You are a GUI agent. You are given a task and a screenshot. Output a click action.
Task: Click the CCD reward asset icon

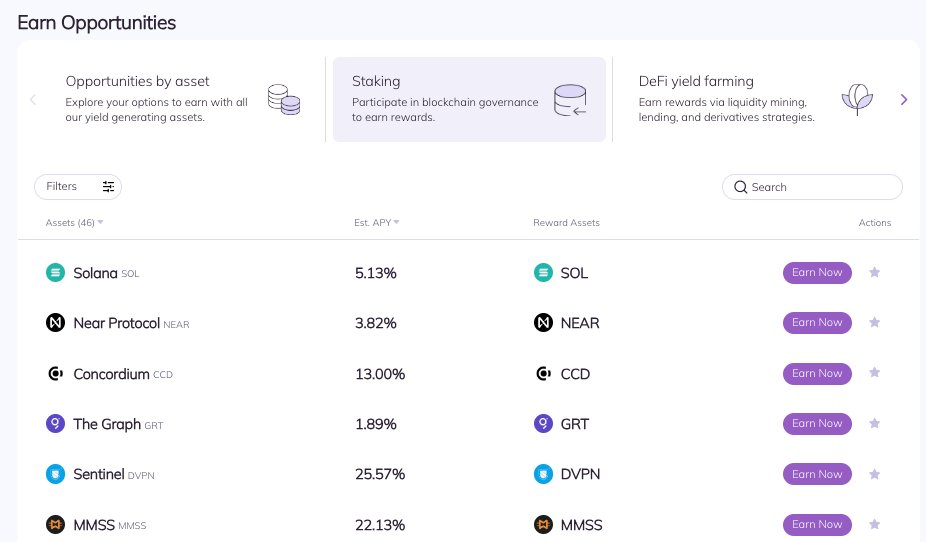[x=543, y=374]
